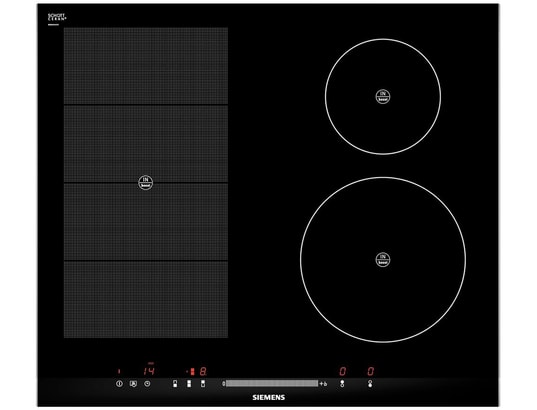Tap the red 0 display above the rear right zone selector
Viewport: 537px width, 410px height.
[x=342, y=371]
